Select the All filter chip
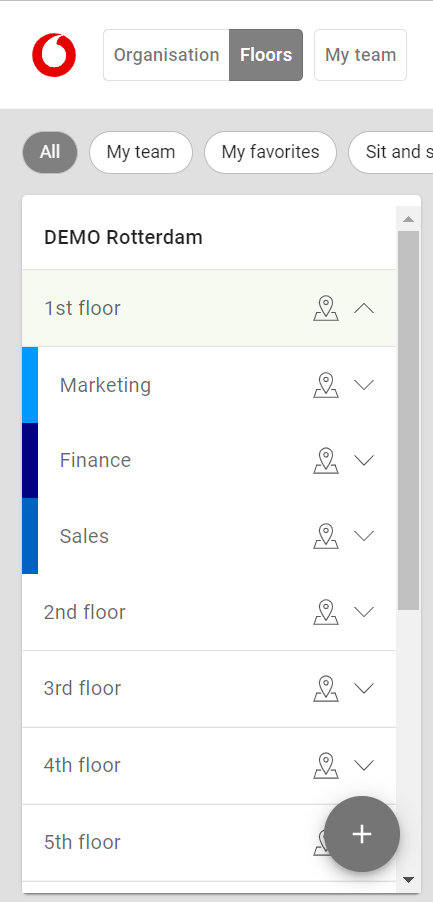The width and height of the screenshot is (433, 902). [50, 152]
